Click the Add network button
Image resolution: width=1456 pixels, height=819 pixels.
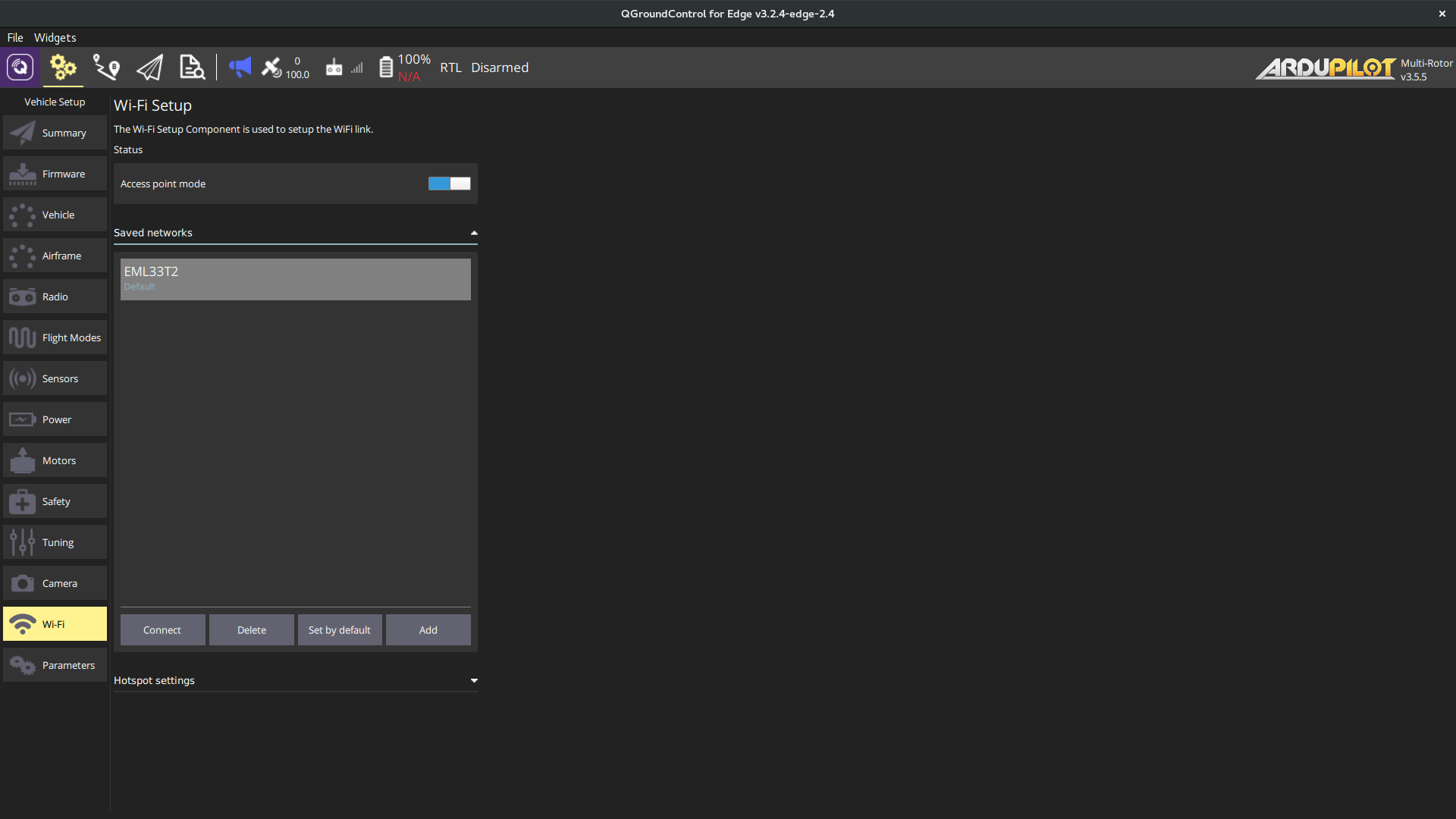428,630
